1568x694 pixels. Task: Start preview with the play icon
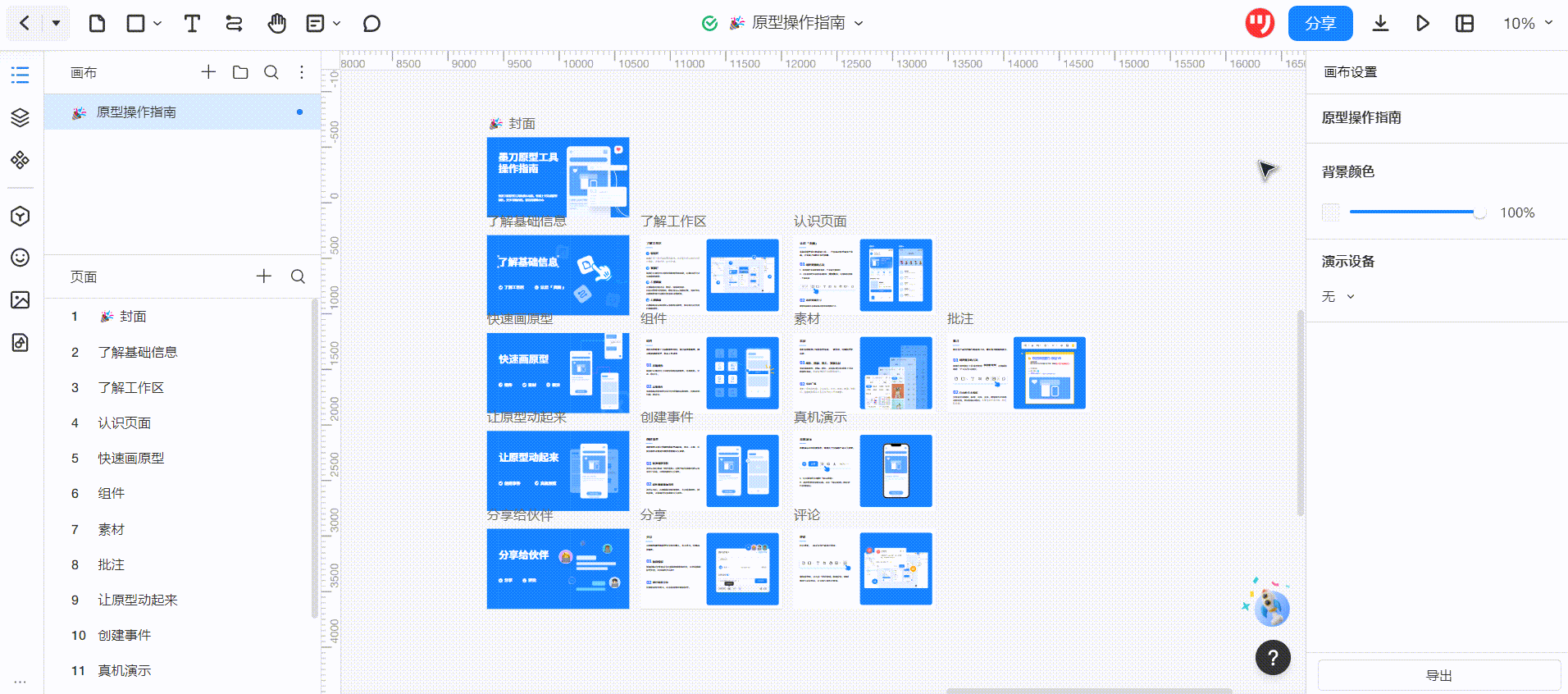point(1423,23)
